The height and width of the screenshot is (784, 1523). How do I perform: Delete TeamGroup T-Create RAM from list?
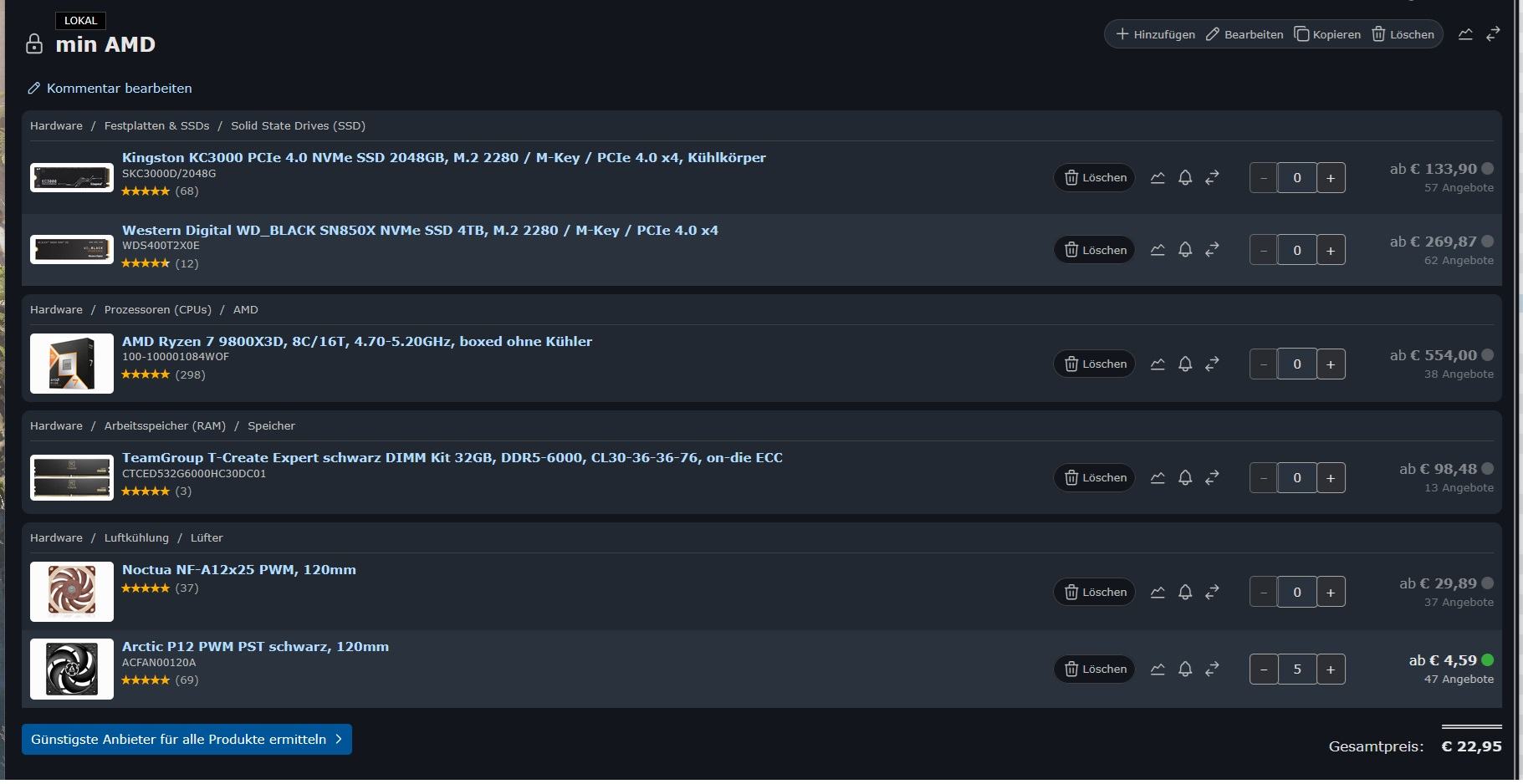pyautogui.click(x=1094, y=477)
